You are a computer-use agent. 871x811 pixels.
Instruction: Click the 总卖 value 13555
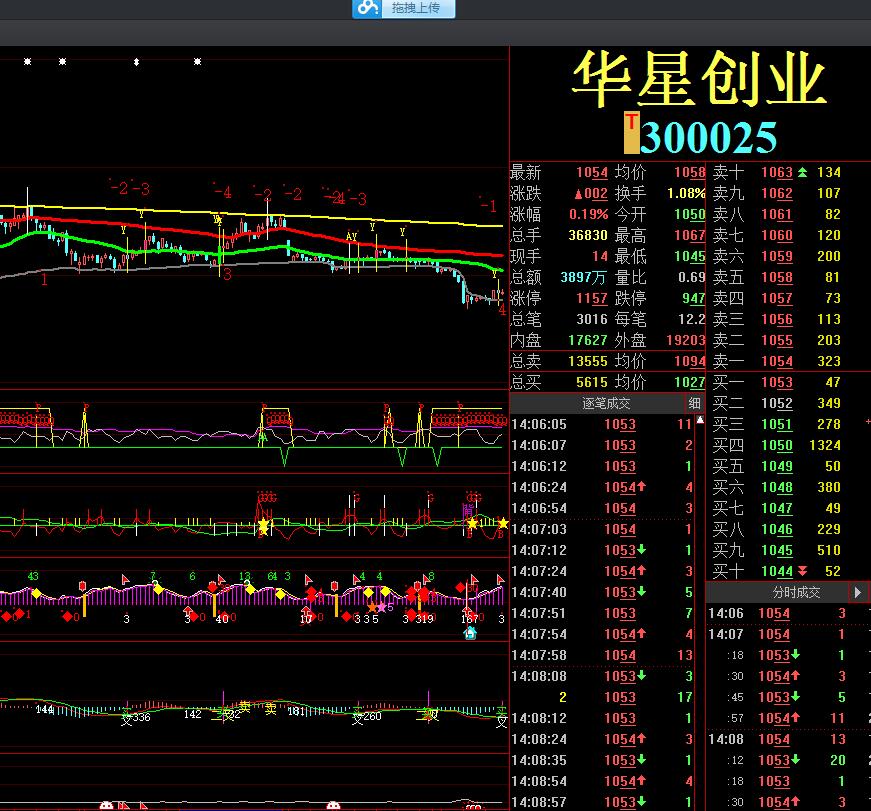click(588, 361)
